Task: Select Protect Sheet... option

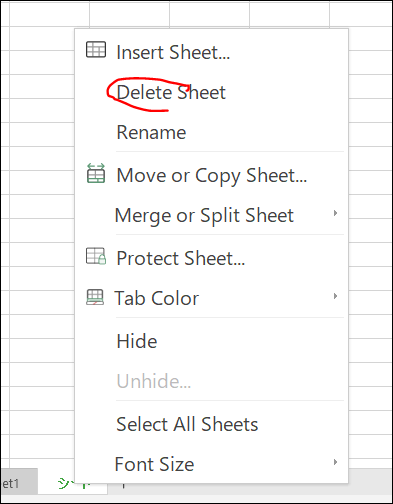Action: tap(212, 258)
